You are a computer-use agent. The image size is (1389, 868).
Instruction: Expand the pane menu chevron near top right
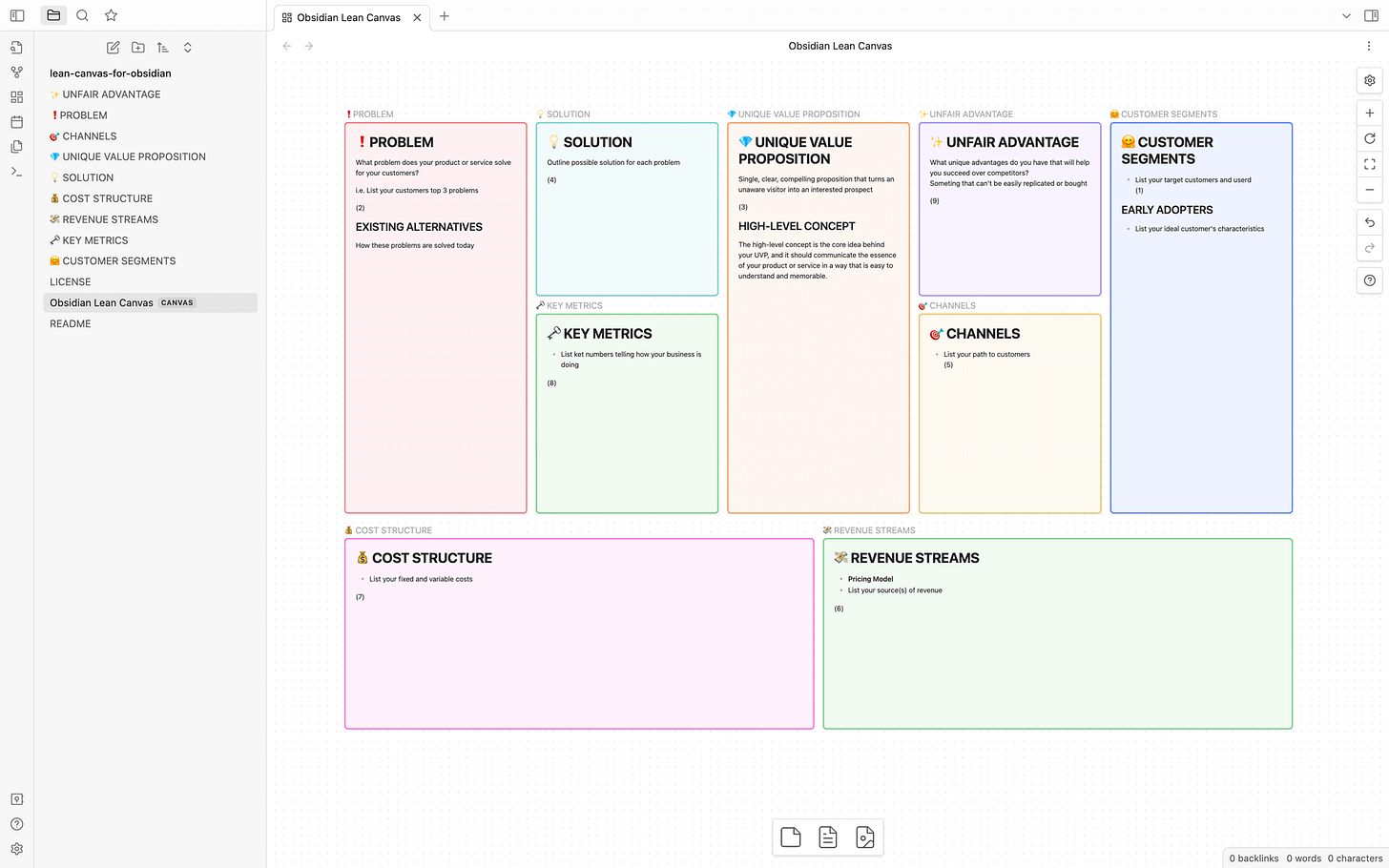coord(1346,15)
